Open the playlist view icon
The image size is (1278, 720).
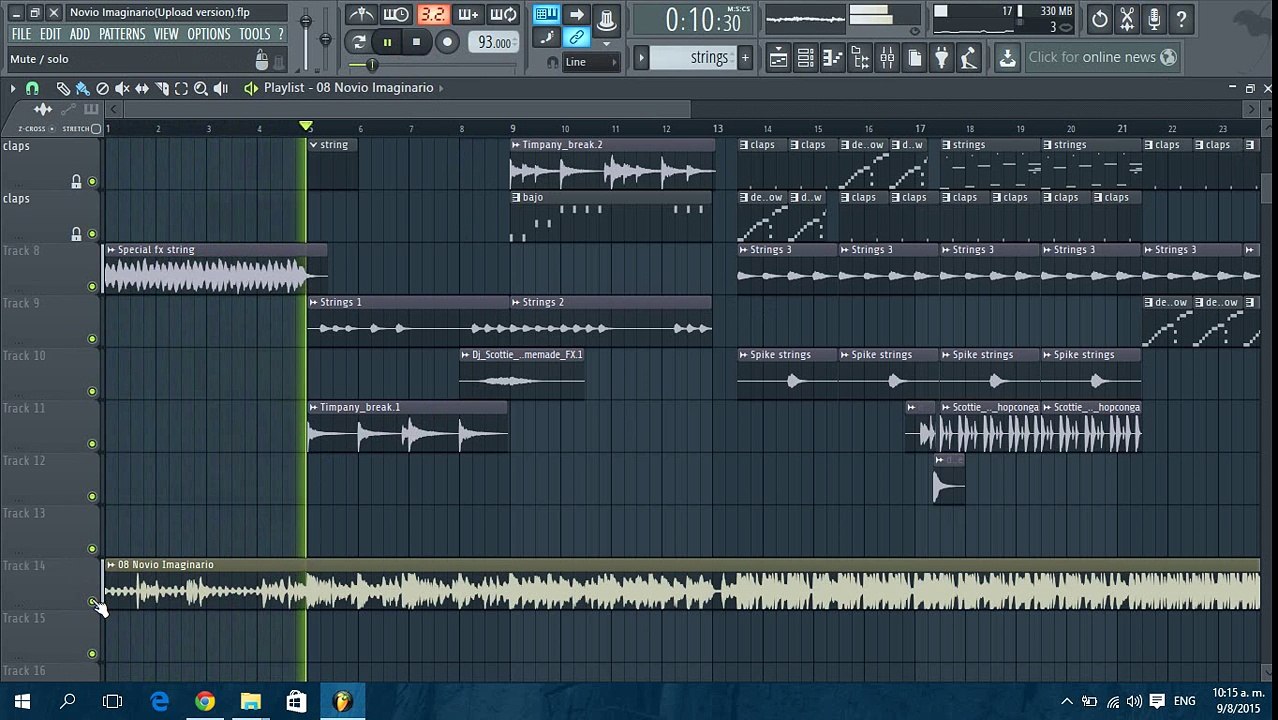(778, 58)
